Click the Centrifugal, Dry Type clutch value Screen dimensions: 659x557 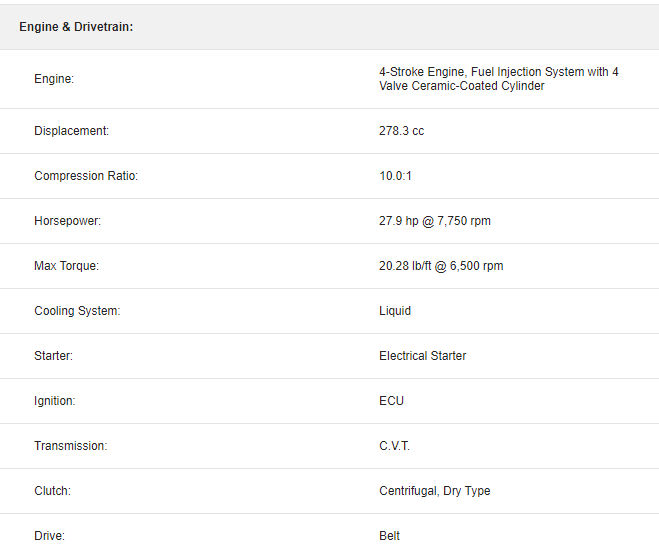pos(434,491)
